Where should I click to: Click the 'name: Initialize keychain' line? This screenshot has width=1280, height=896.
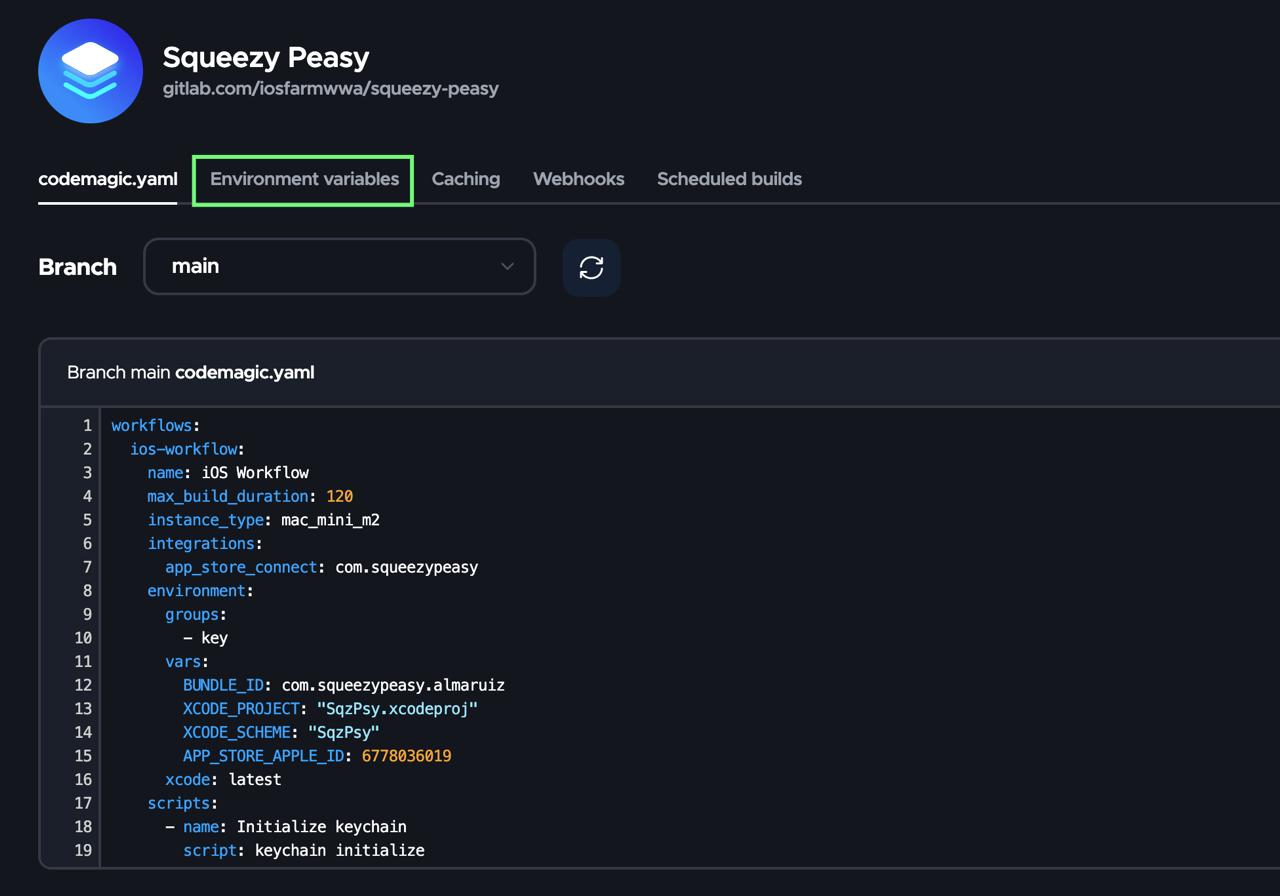click(286, 827)
